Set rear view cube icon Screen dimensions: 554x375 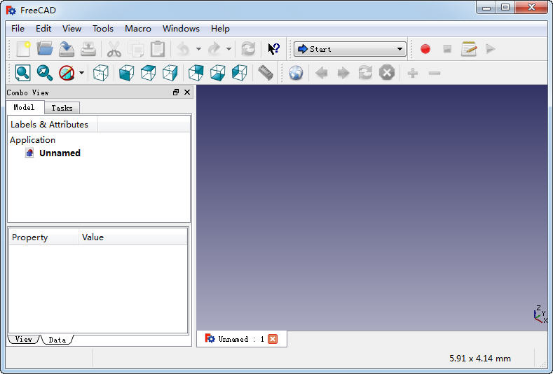196,73
